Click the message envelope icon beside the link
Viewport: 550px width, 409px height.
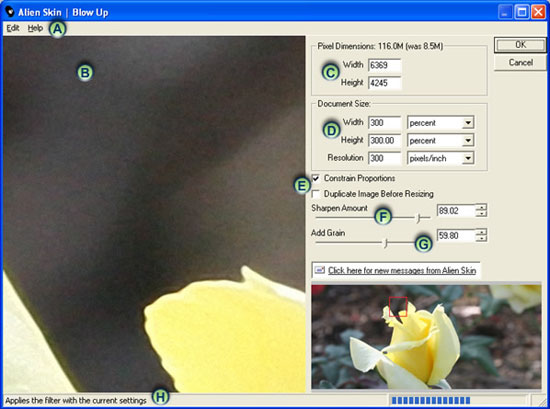click(x=320, y=270)
